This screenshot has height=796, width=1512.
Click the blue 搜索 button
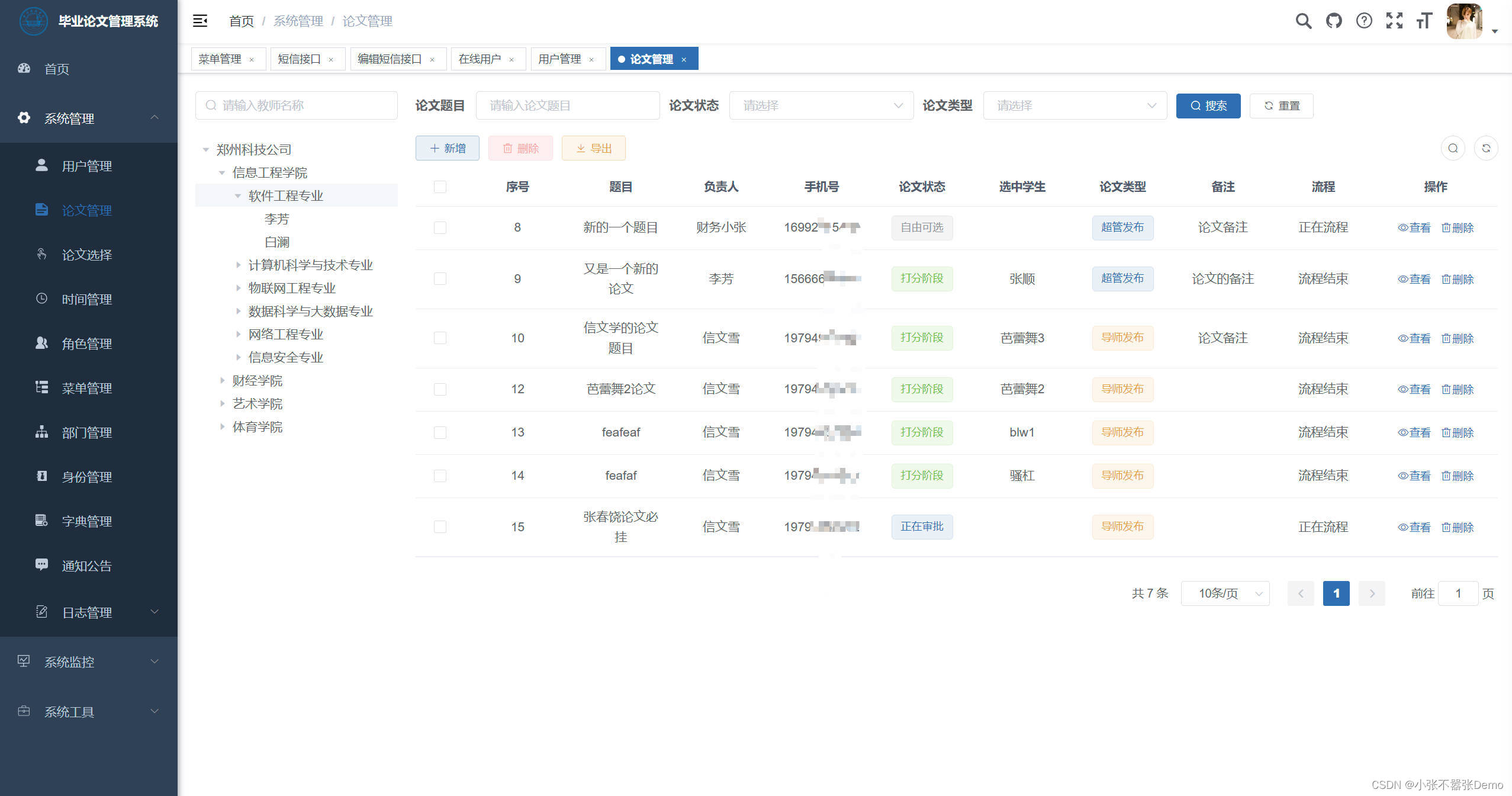point(1208,105)
